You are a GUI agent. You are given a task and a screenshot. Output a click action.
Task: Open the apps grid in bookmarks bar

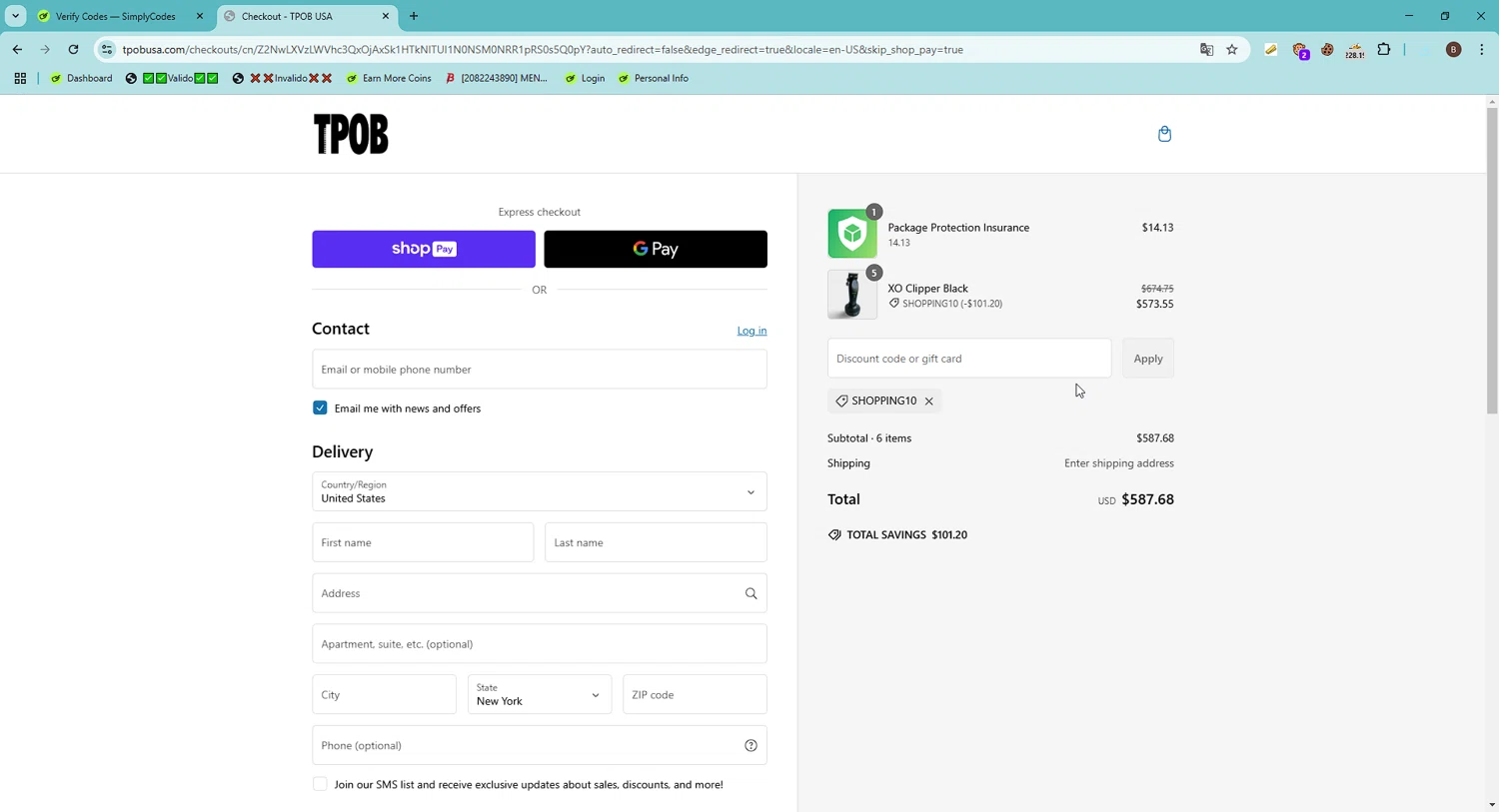[20, 78]
